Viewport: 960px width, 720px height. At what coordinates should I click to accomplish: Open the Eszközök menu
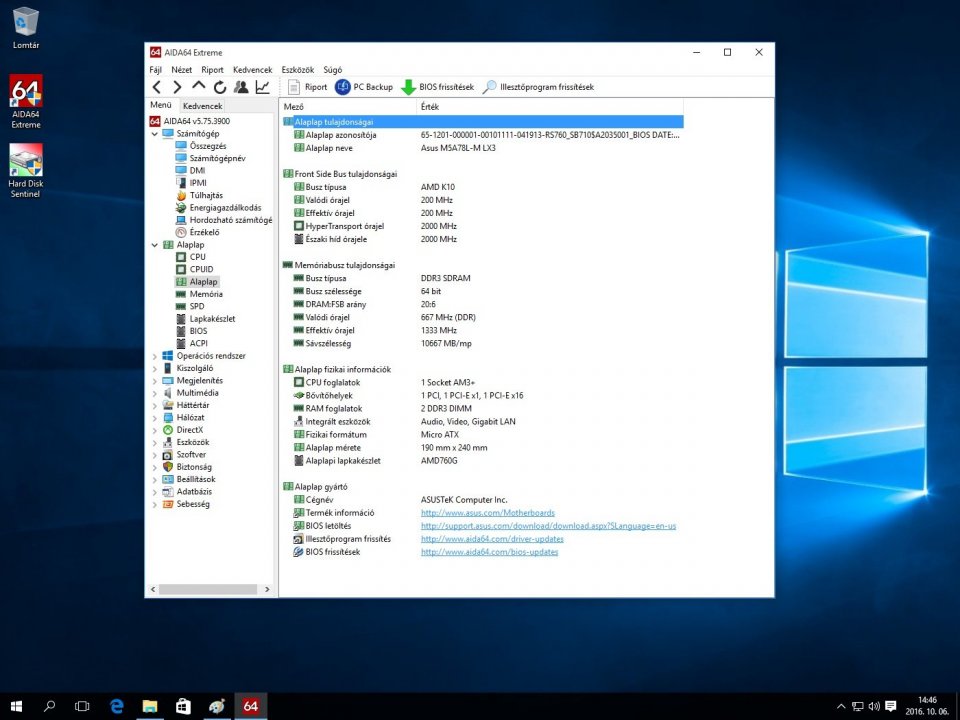pos(298,70)
